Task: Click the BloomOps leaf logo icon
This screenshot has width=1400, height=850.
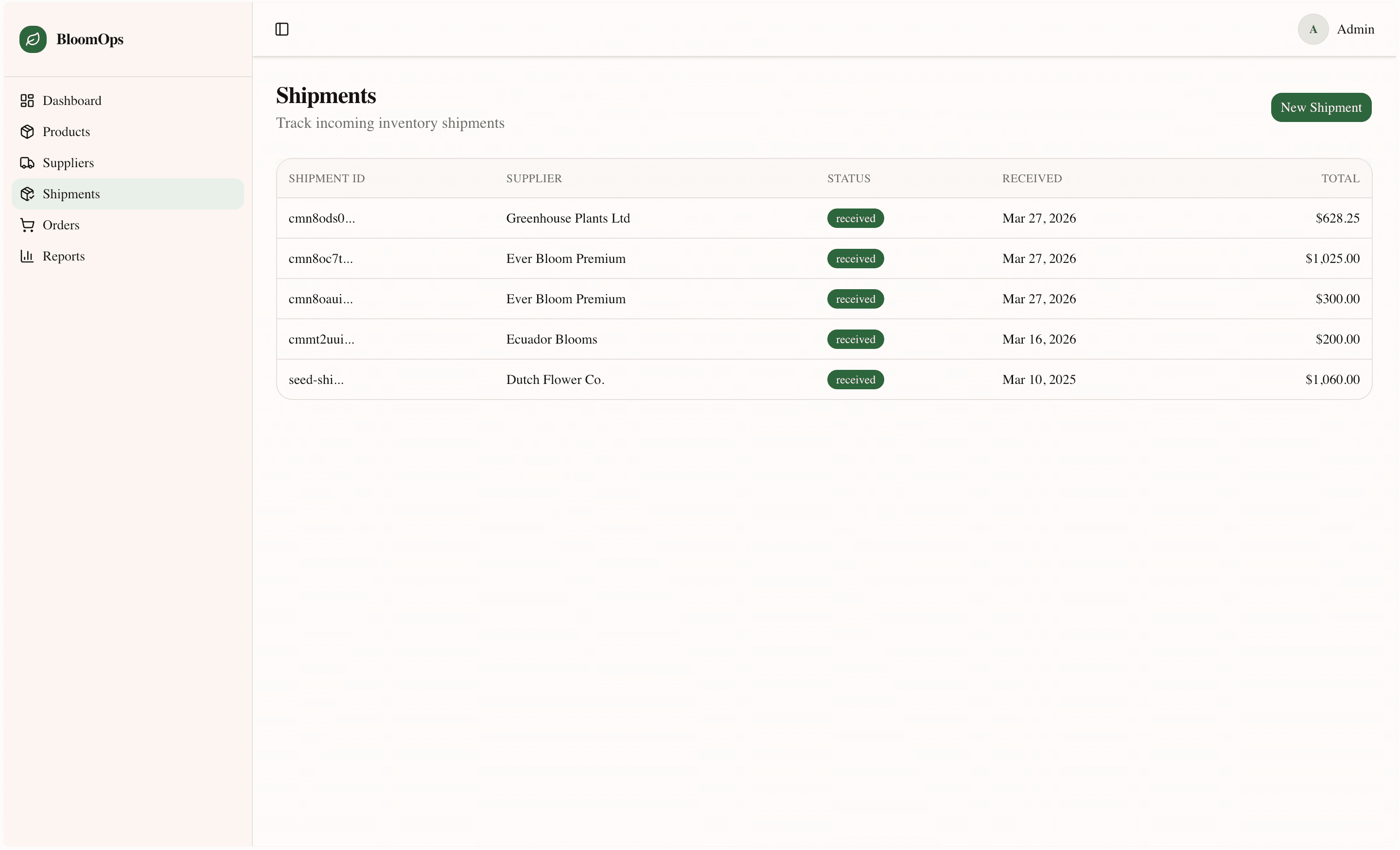Action: click(33, 39)
